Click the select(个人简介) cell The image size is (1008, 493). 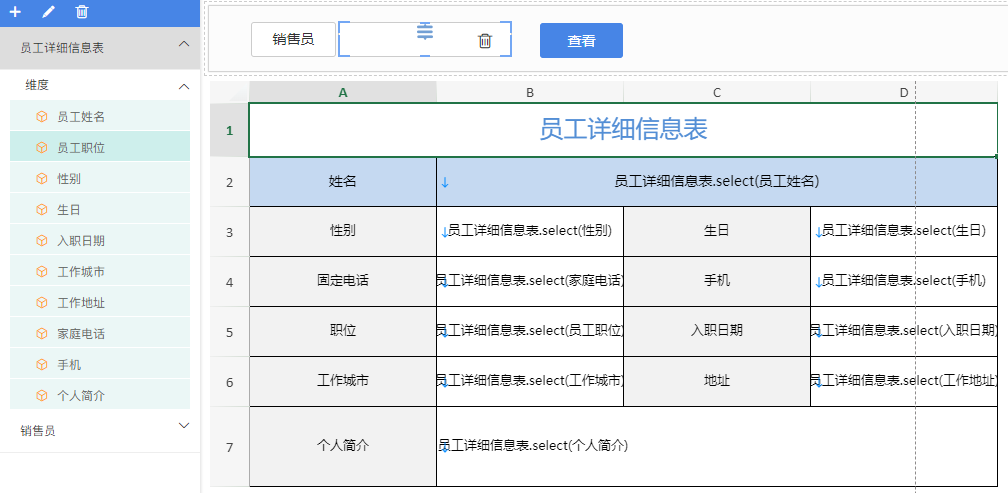(717, 447)
